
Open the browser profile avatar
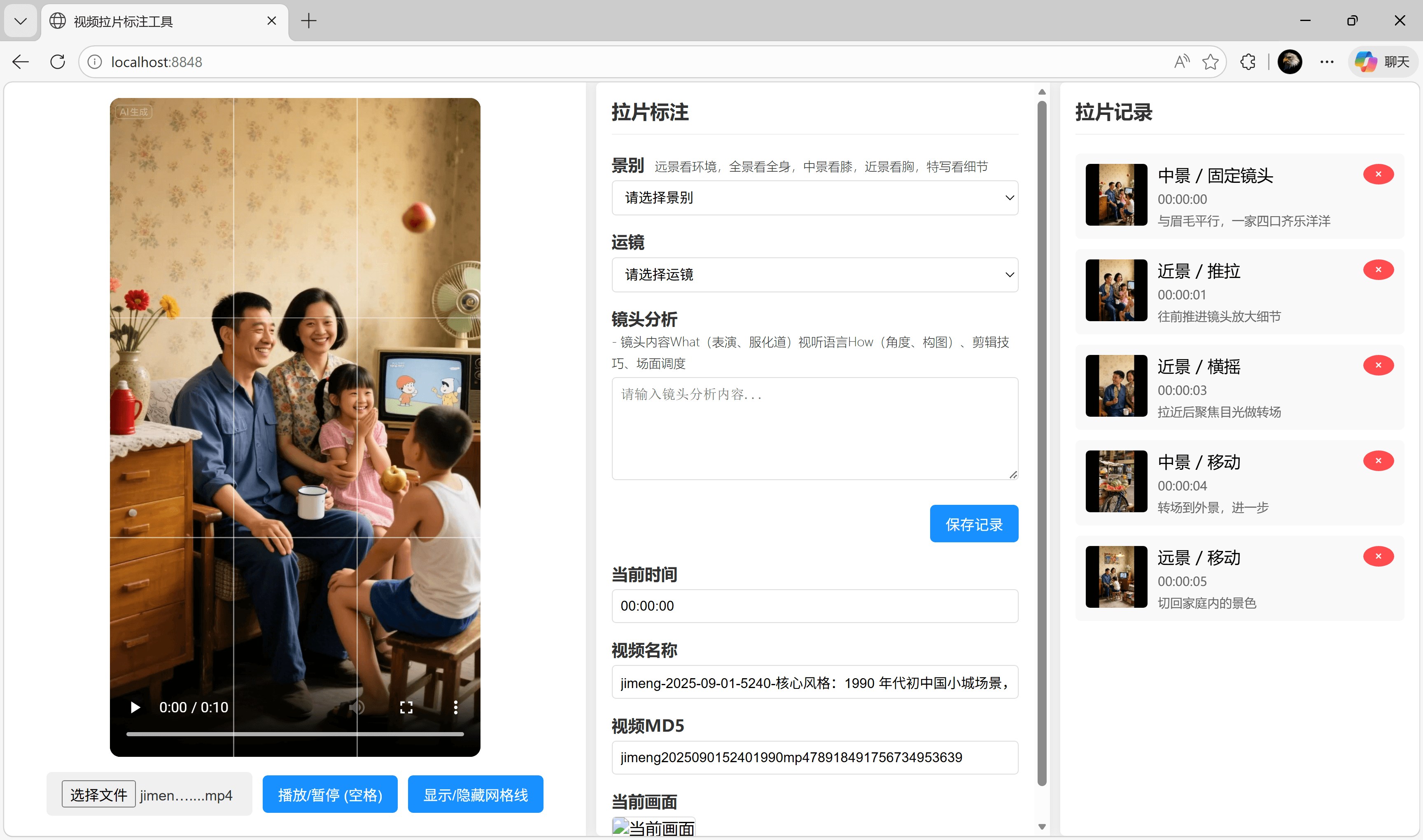click(1290, 62)
